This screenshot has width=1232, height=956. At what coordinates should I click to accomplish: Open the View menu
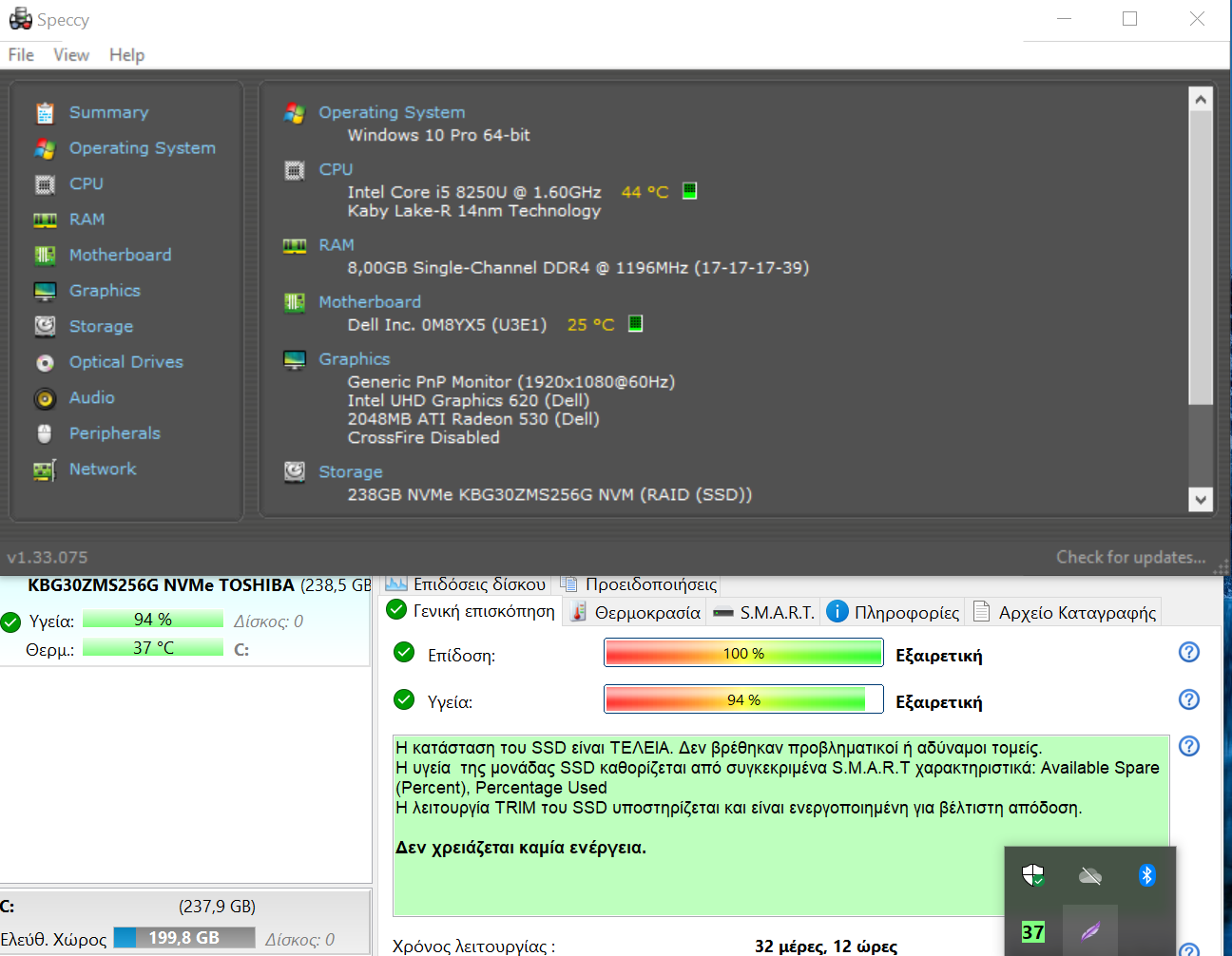(x=71, y=55)
